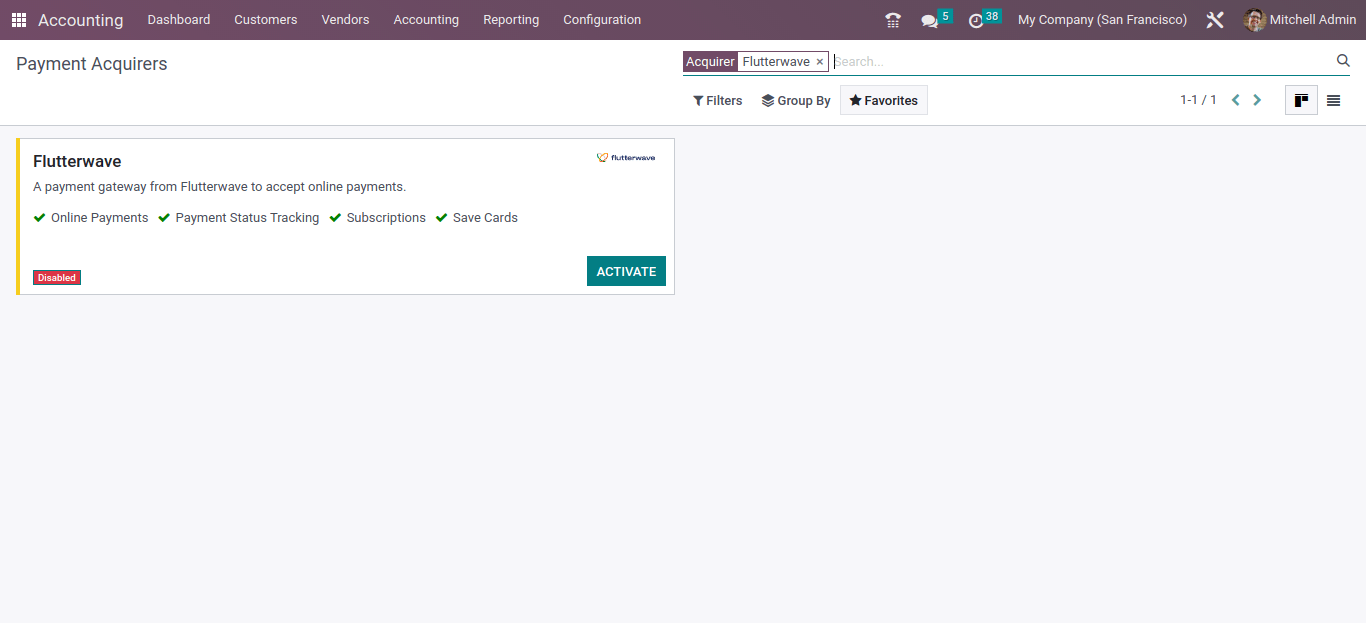Open the apps grid menu icon
Screen dimensions: 1366x623
click(19, 20)
